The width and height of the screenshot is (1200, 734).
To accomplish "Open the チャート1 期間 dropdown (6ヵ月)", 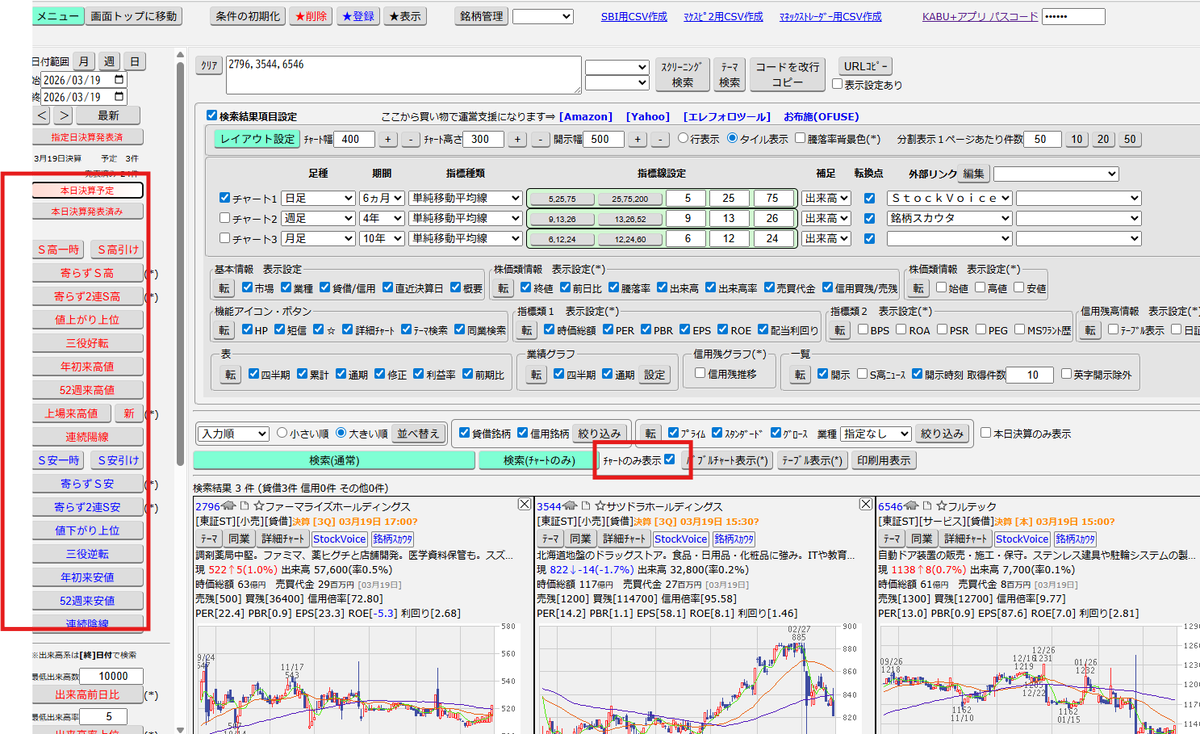I will [x=382, y=198].
